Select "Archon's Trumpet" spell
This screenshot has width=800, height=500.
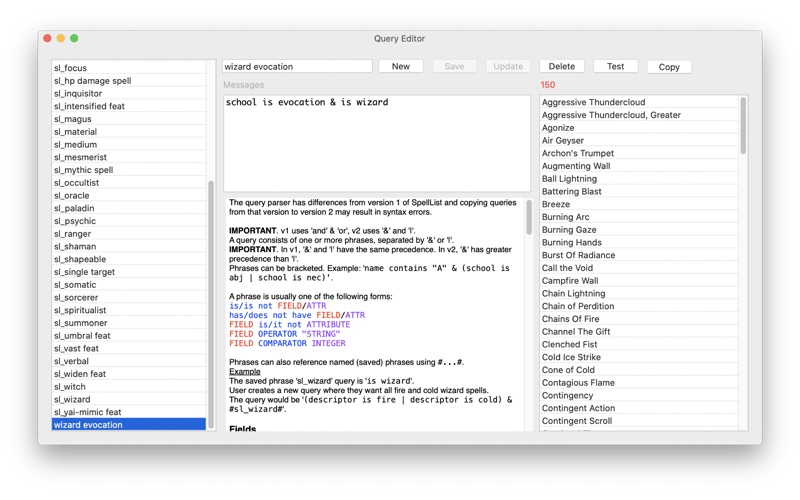[x=639, y=153]
